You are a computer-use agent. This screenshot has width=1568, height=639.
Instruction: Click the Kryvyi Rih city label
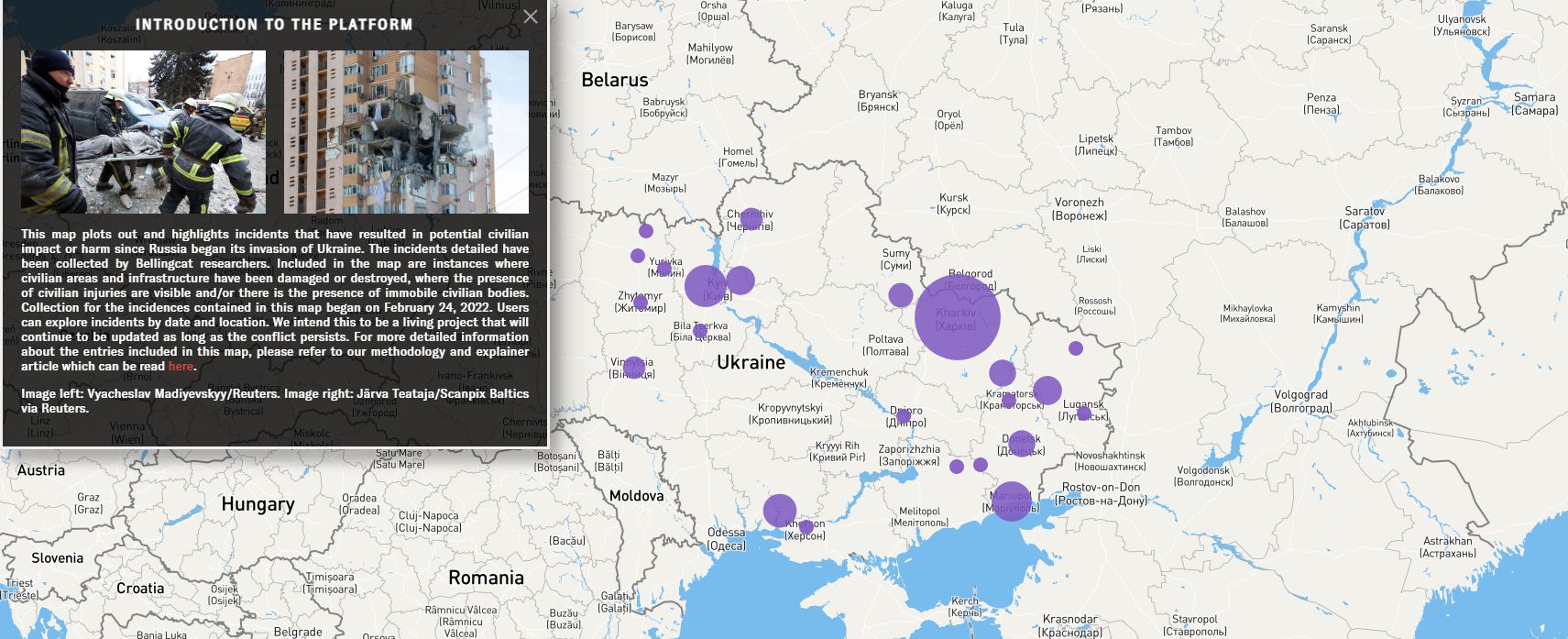[838, 451]
